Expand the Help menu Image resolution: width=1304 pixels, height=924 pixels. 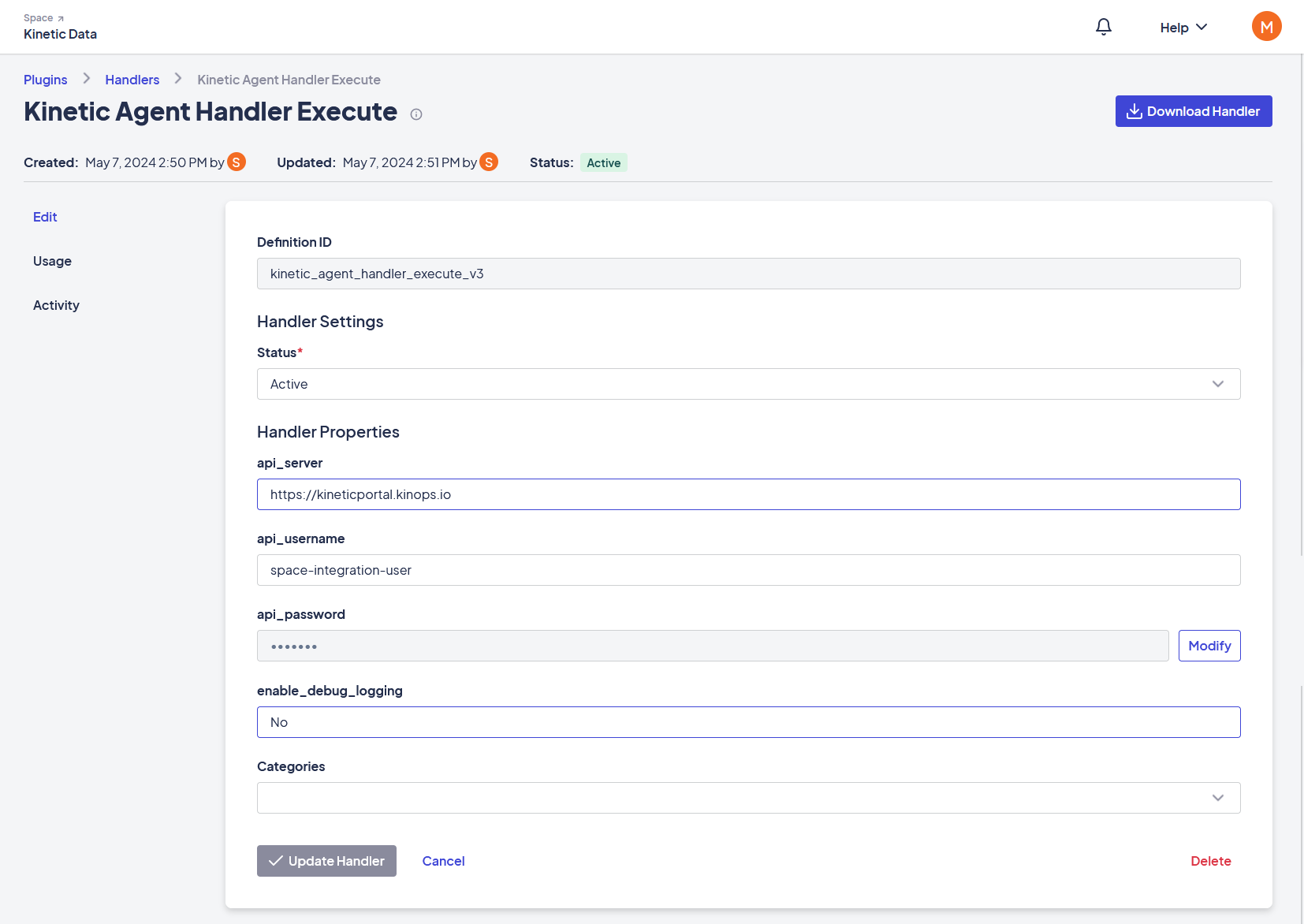click(1183, 28)
